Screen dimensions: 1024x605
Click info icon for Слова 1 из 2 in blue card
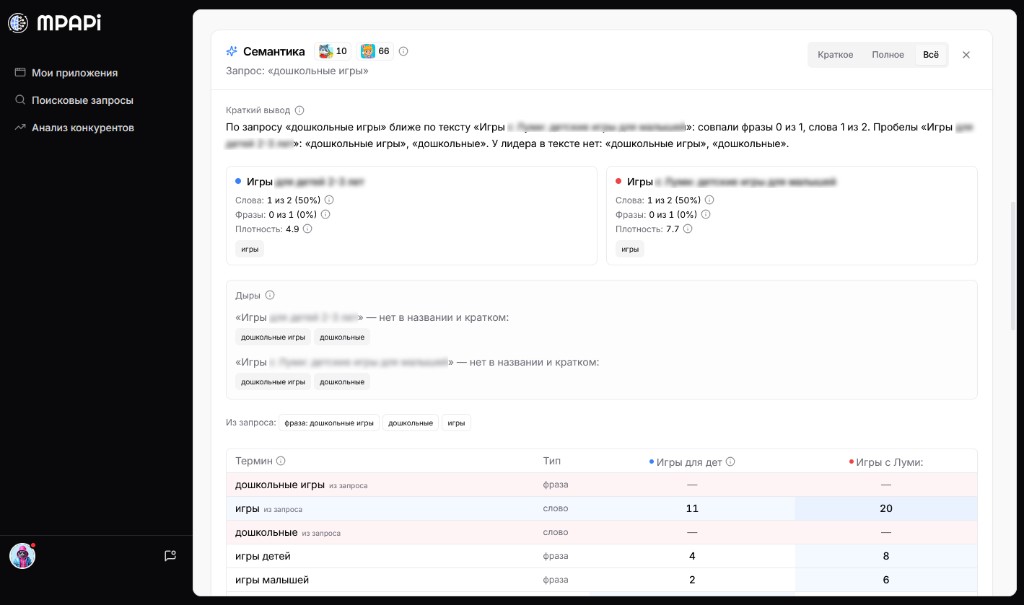tap(329, 200)
